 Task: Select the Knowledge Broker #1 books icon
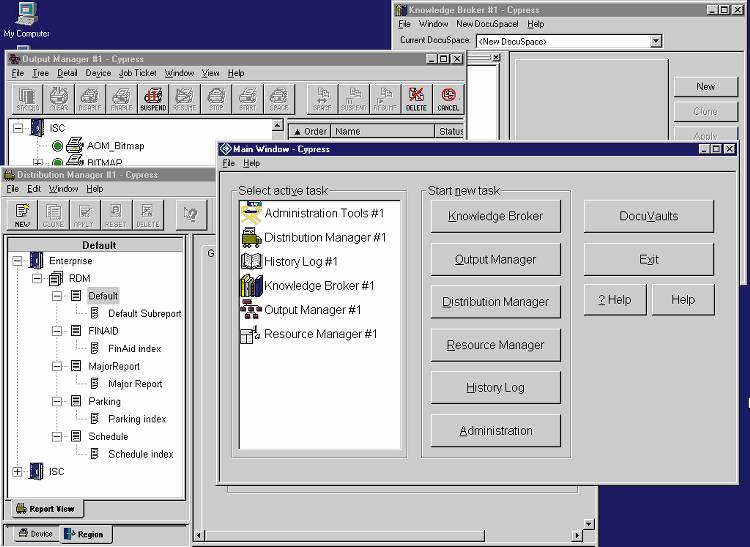point(251,285)
